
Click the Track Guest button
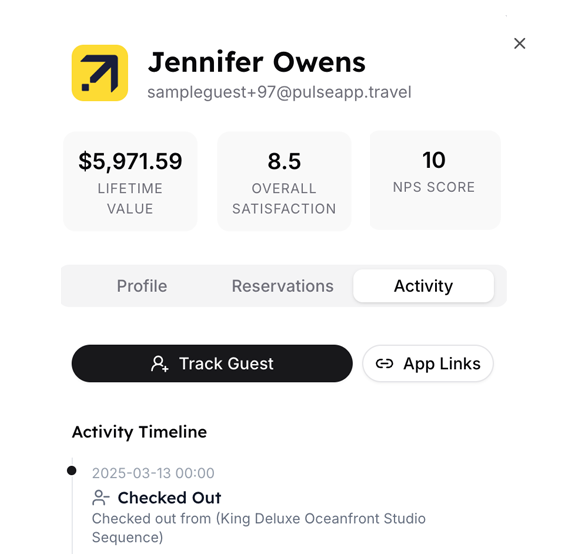212,363
